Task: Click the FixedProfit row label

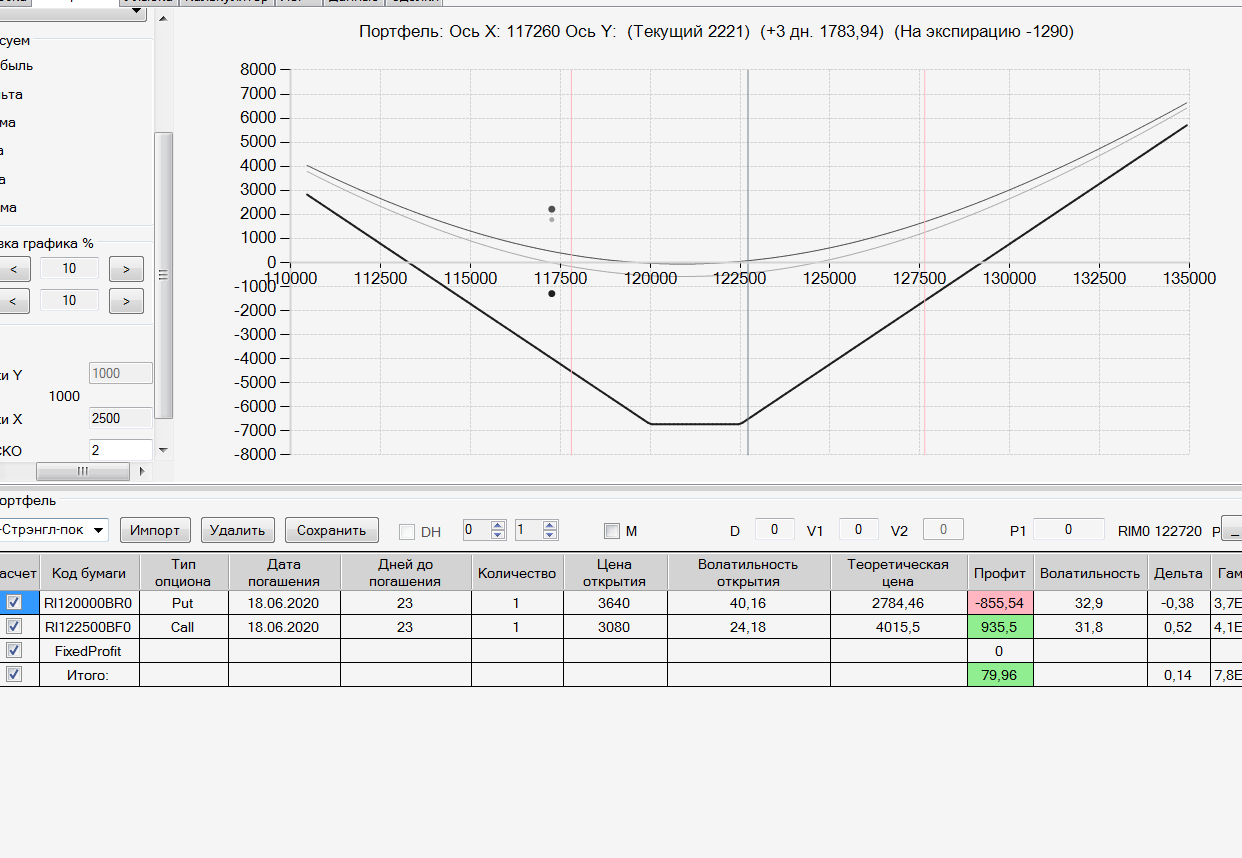Action: (x=89, y=651)
